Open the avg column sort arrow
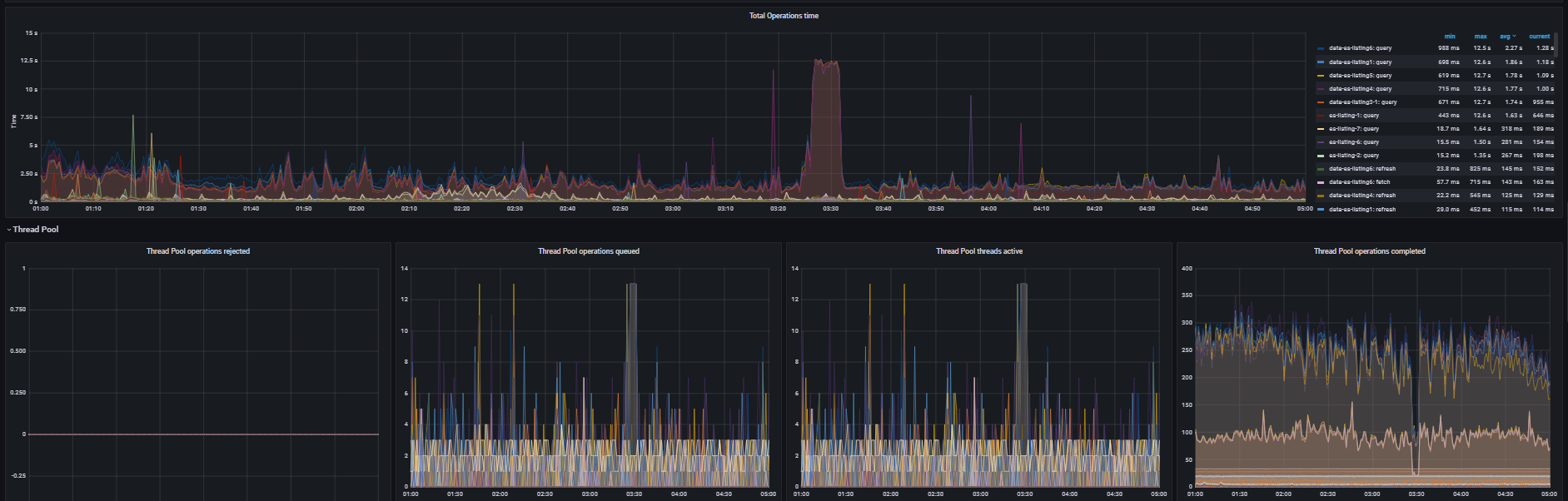1568x501 pixels. click(1514, 37)
